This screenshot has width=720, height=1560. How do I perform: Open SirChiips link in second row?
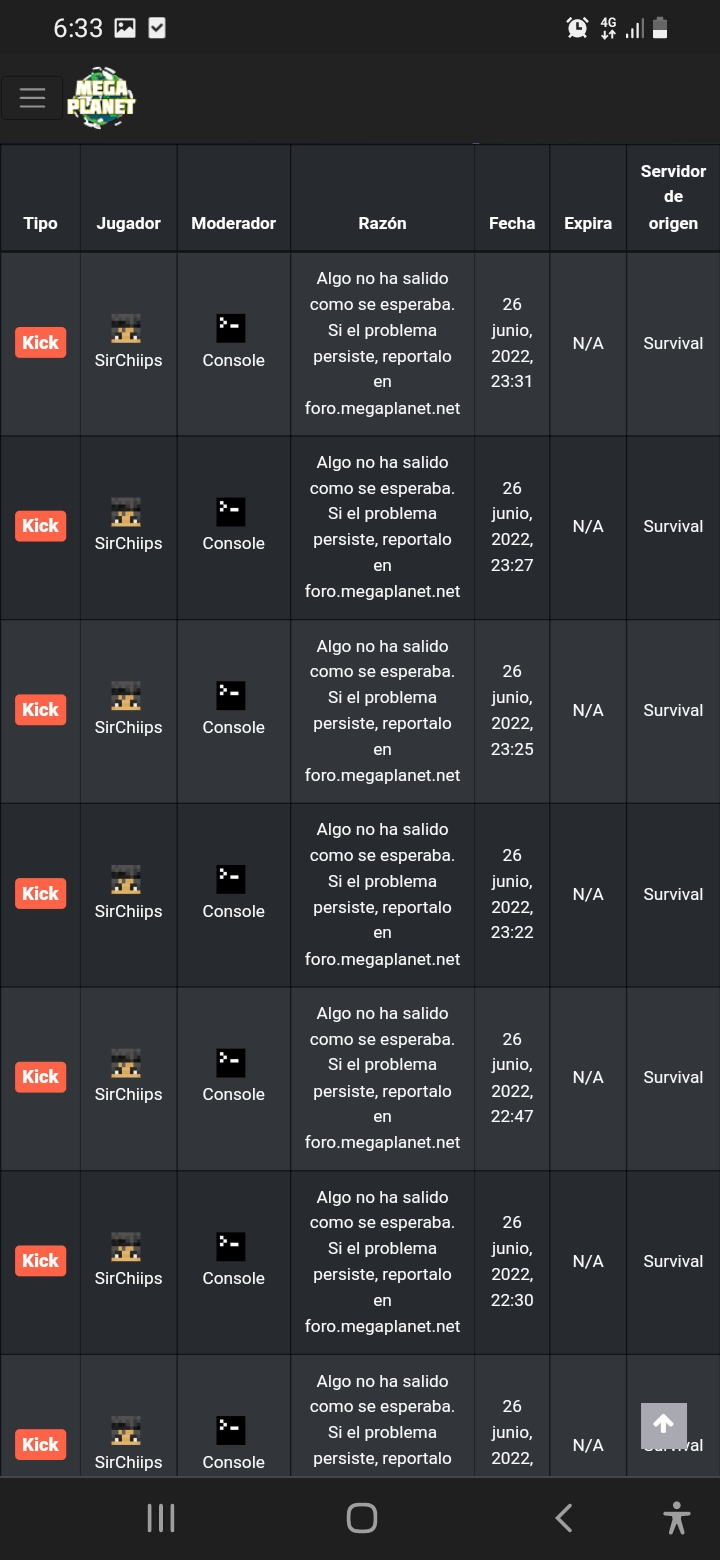pyautogui.click(x=128, y=543)
